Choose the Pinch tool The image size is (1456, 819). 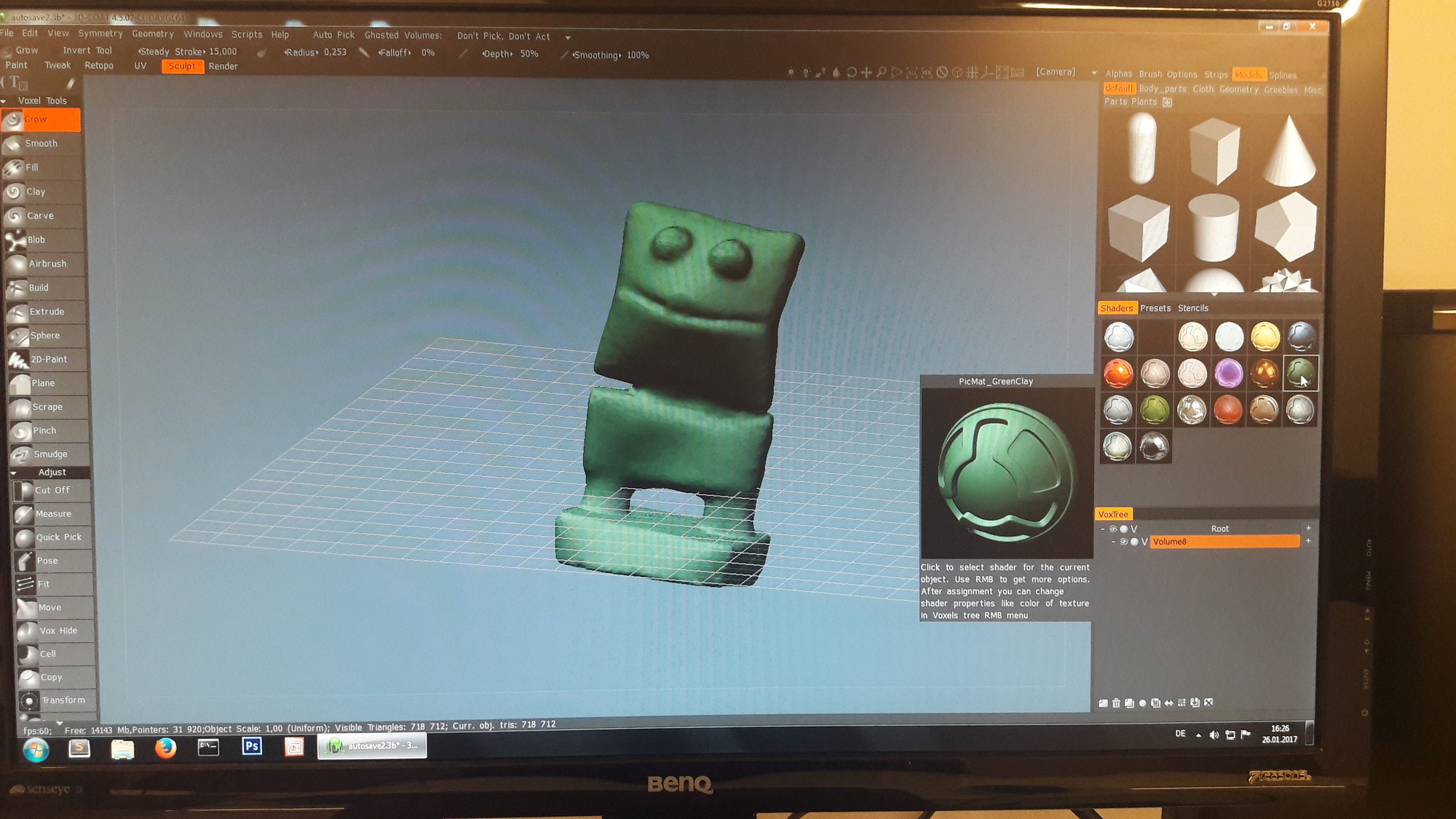pyautogui.click(x=44, y=431)
